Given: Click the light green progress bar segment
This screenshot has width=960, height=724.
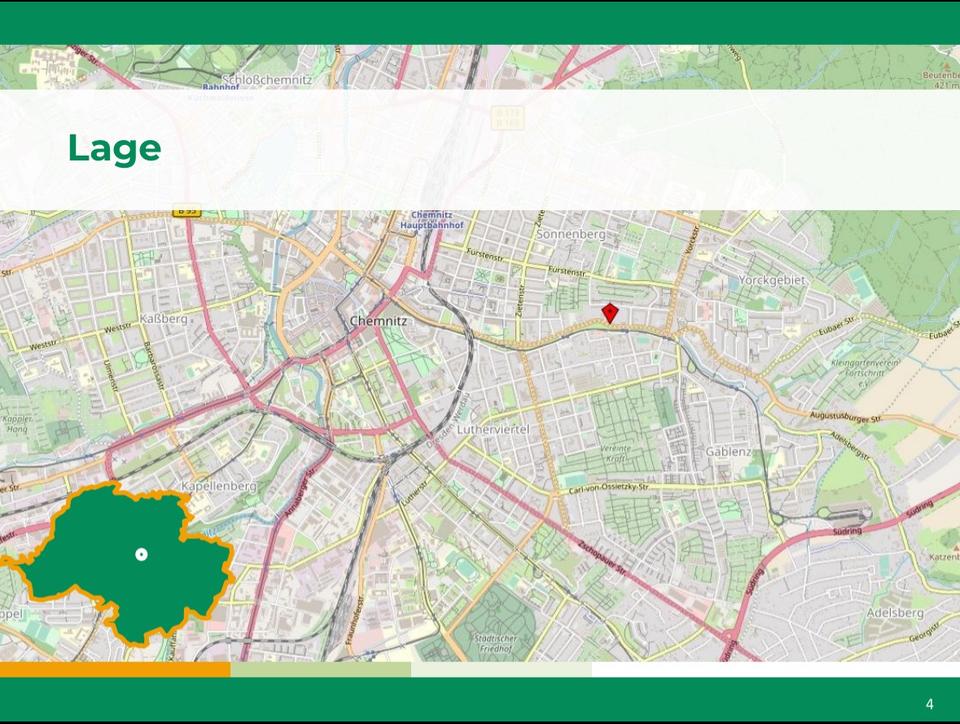Looking at the screenshot, I should click(x=320, y=669).
